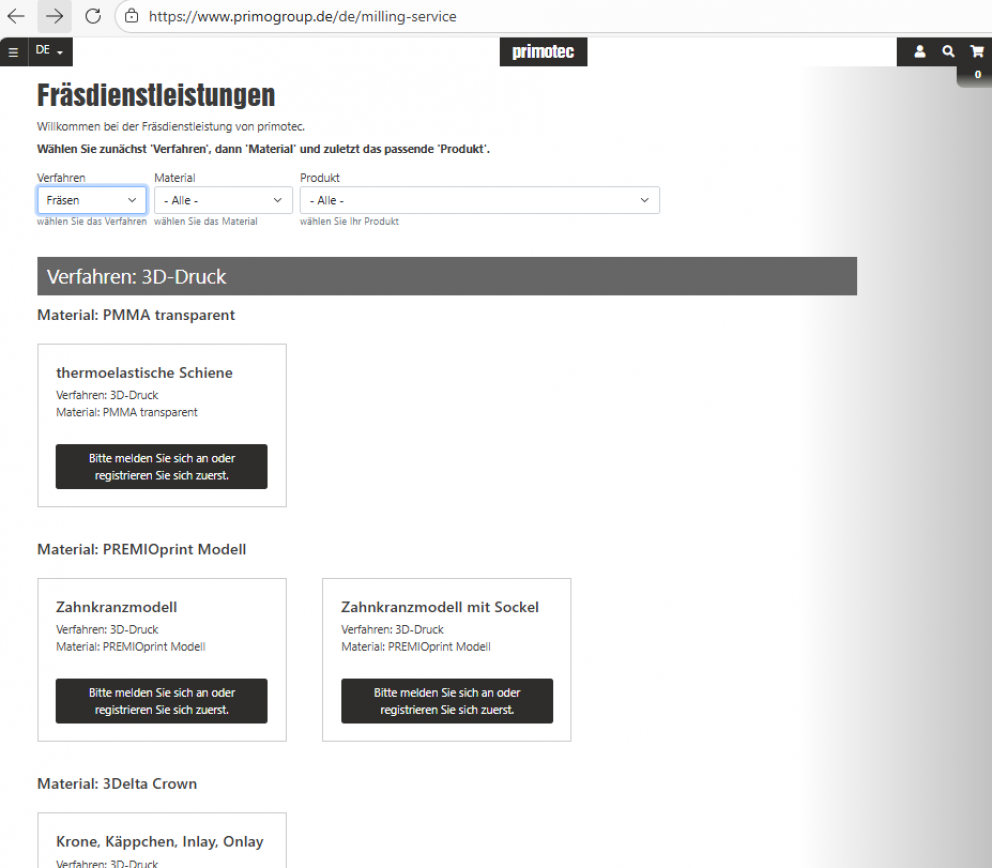Image resolution: width=992 pixels, height=868 pixels.
Task: Go back to the previous page
Action: tap(16, 16)
